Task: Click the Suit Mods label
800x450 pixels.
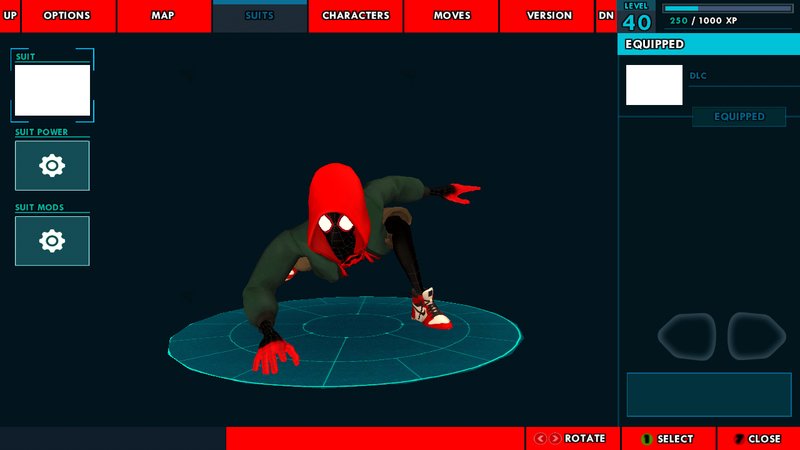Action: pos(39,207)
